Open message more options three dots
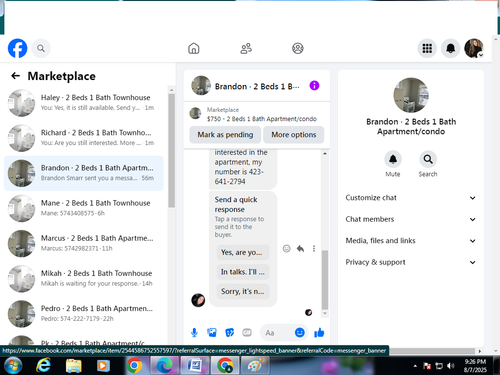The height and width of the screenshot is (375, 500). pyautogui.click(x=314, y=249)
